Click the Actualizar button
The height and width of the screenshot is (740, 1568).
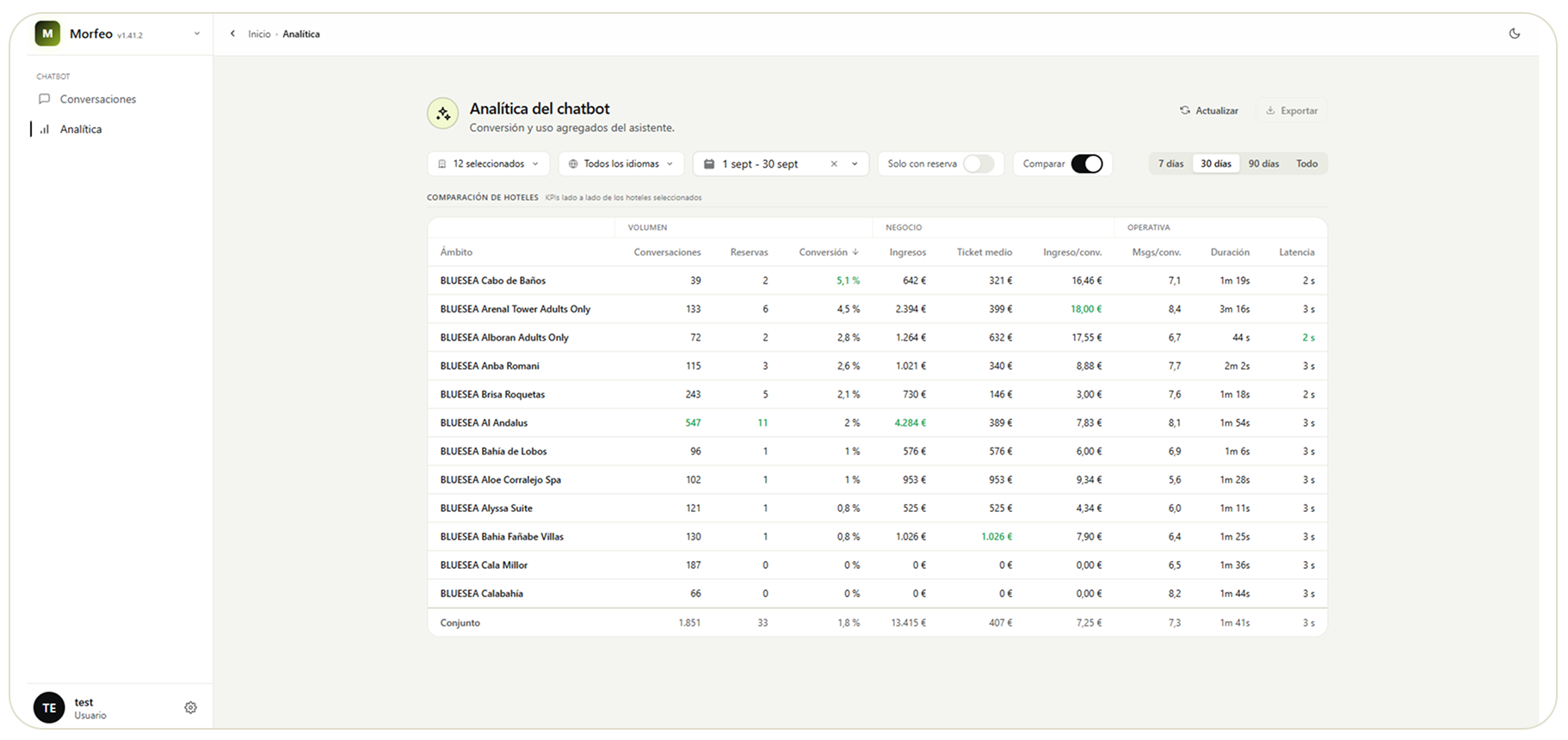pos(1209,110)
